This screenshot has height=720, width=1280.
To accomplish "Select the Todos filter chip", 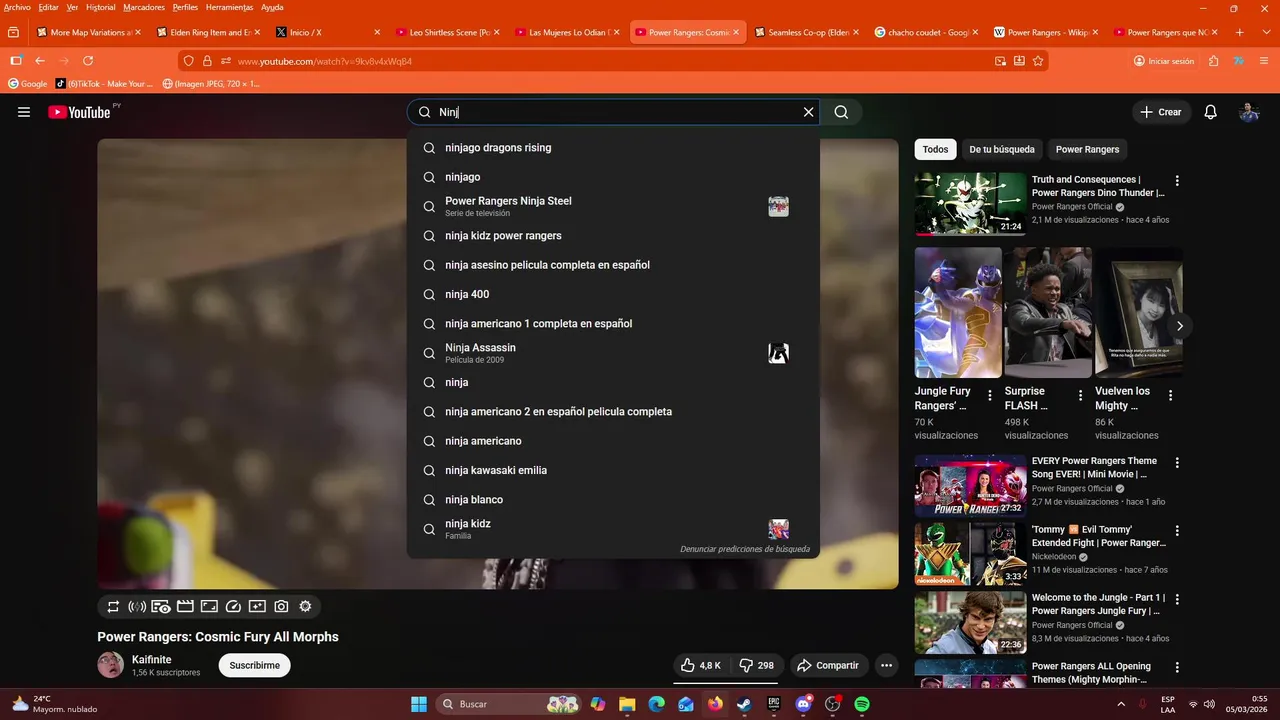I will coord(935,149).
